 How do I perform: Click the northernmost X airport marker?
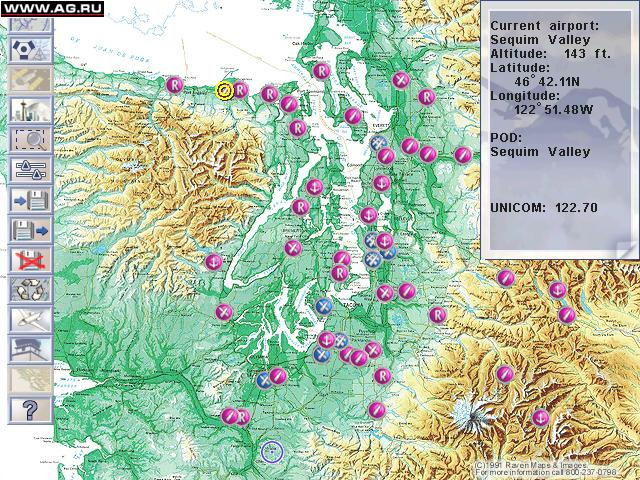[x=401, y=80]
